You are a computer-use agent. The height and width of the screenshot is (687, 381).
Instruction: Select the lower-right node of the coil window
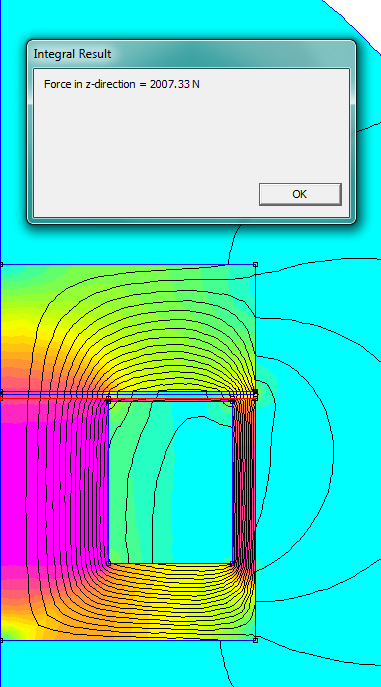pos(233,563)
